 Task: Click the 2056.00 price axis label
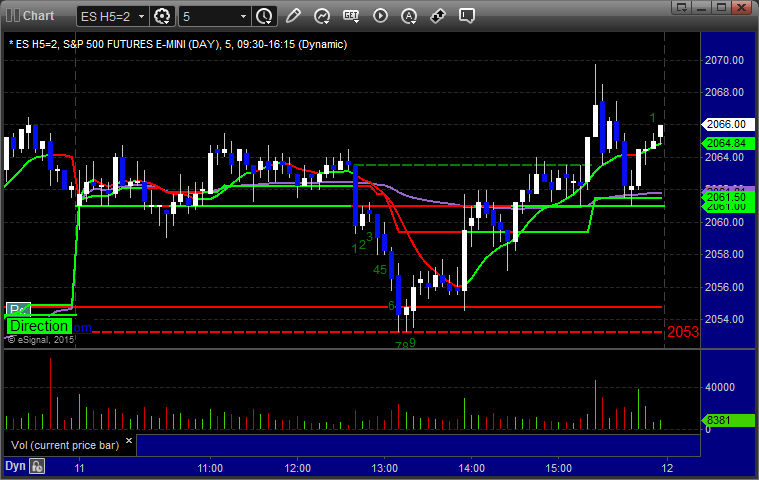(x=724, y=287)
